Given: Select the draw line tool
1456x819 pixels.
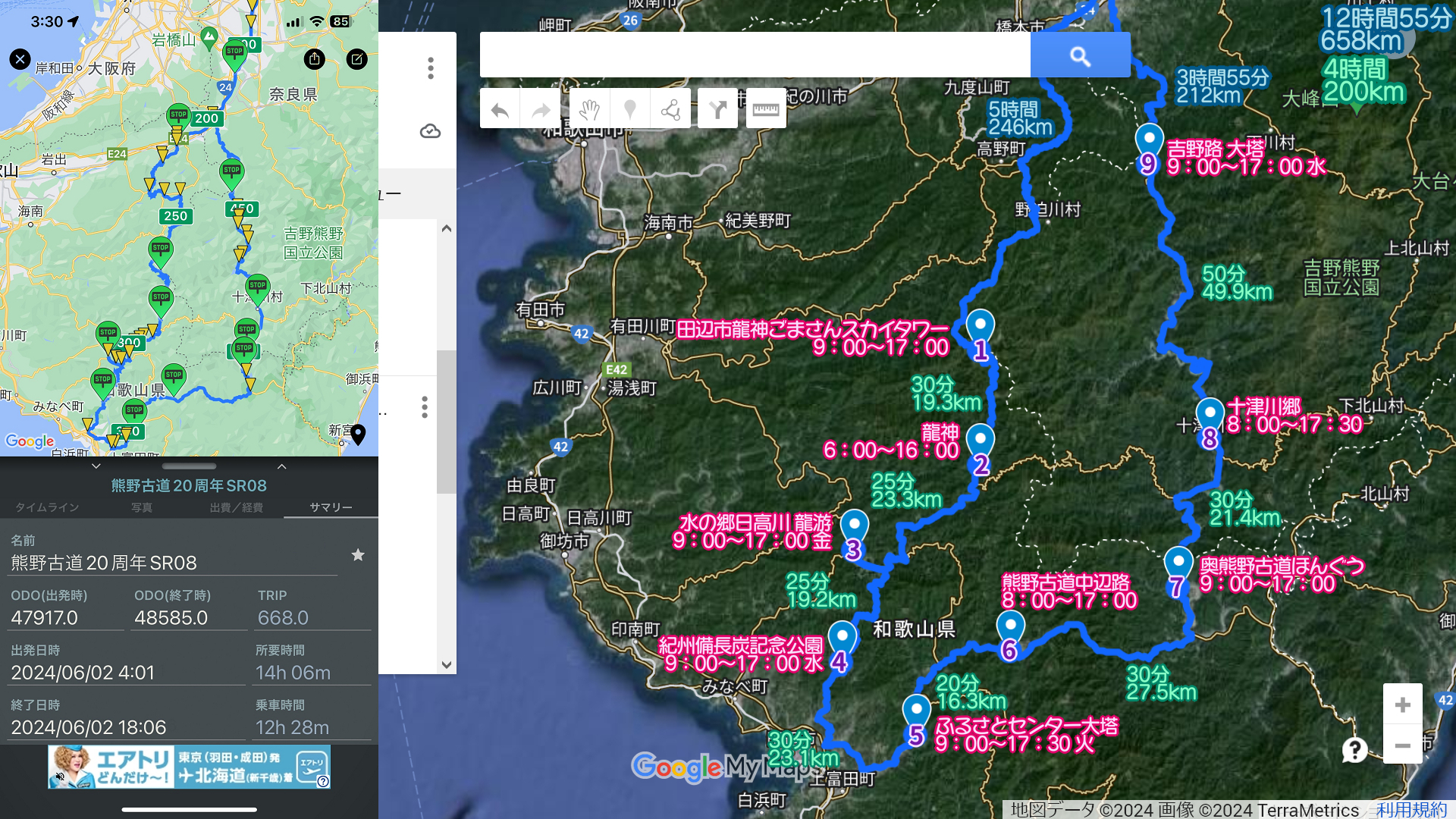Looking at the screenshot, I should [670, 111].
